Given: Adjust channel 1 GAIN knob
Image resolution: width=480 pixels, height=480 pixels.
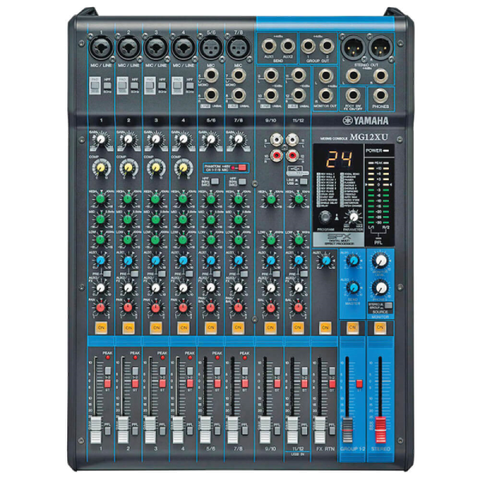Looking at the screenshot, I should pos(101,139).
